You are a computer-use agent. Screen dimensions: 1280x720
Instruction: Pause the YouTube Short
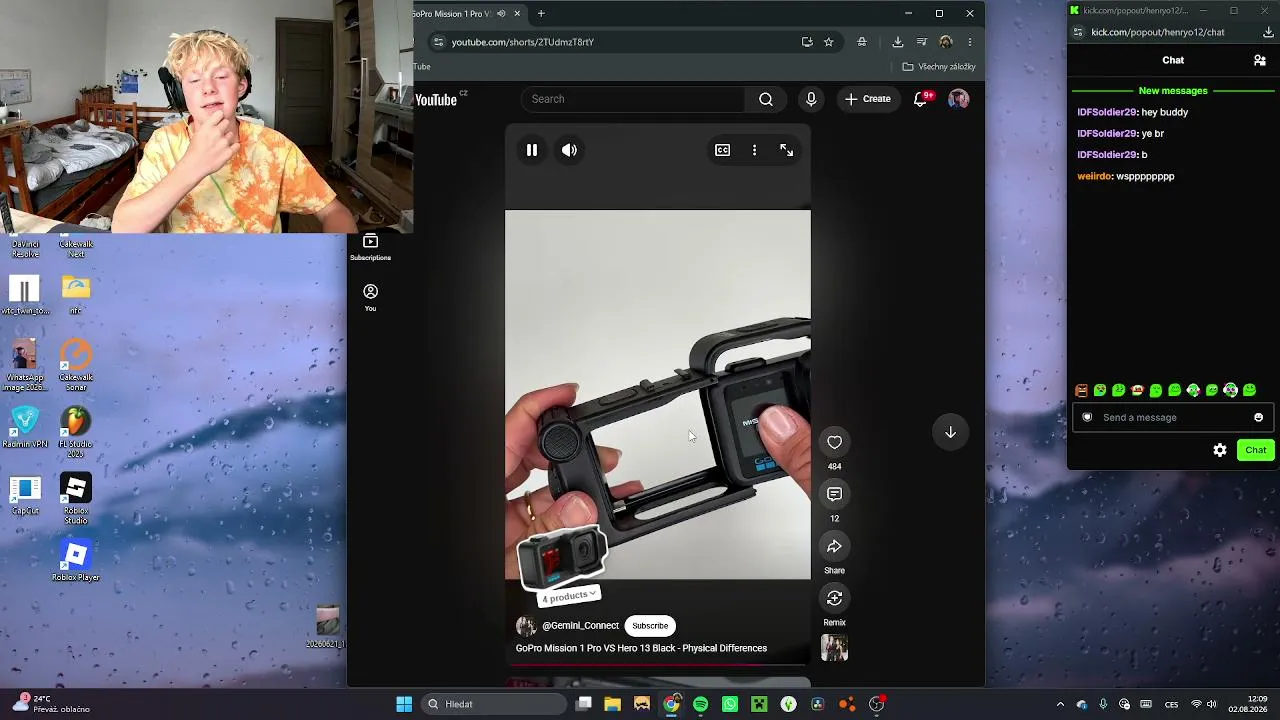(x=532, y=150)
